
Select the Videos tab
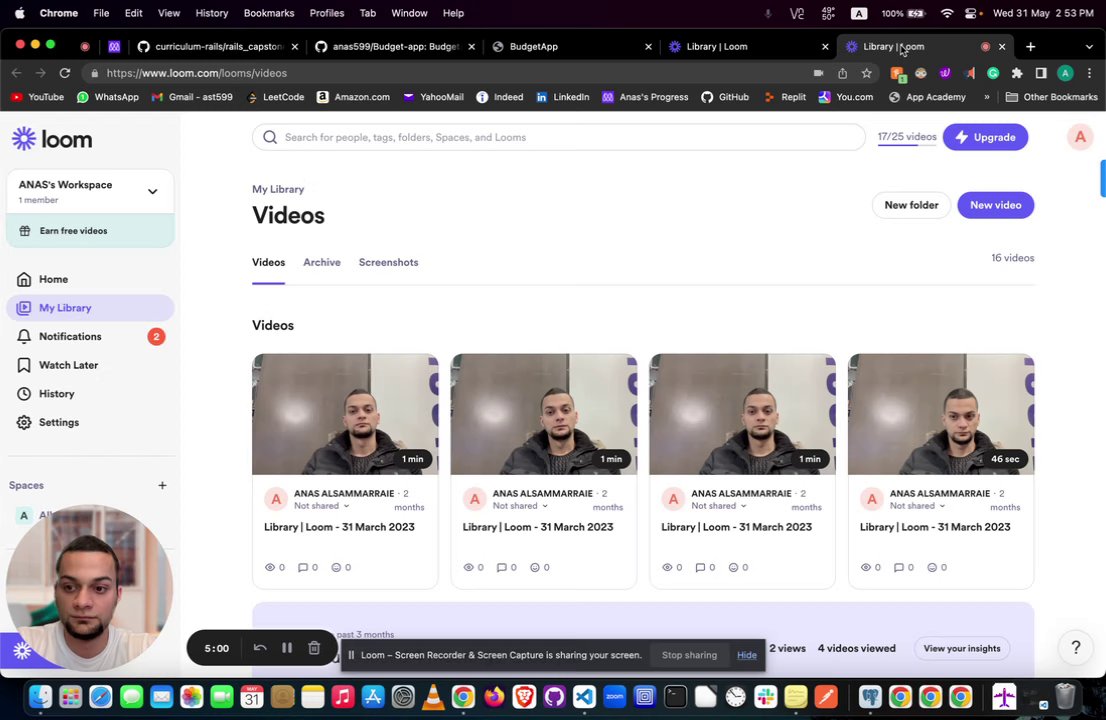[x=269, y=262]
